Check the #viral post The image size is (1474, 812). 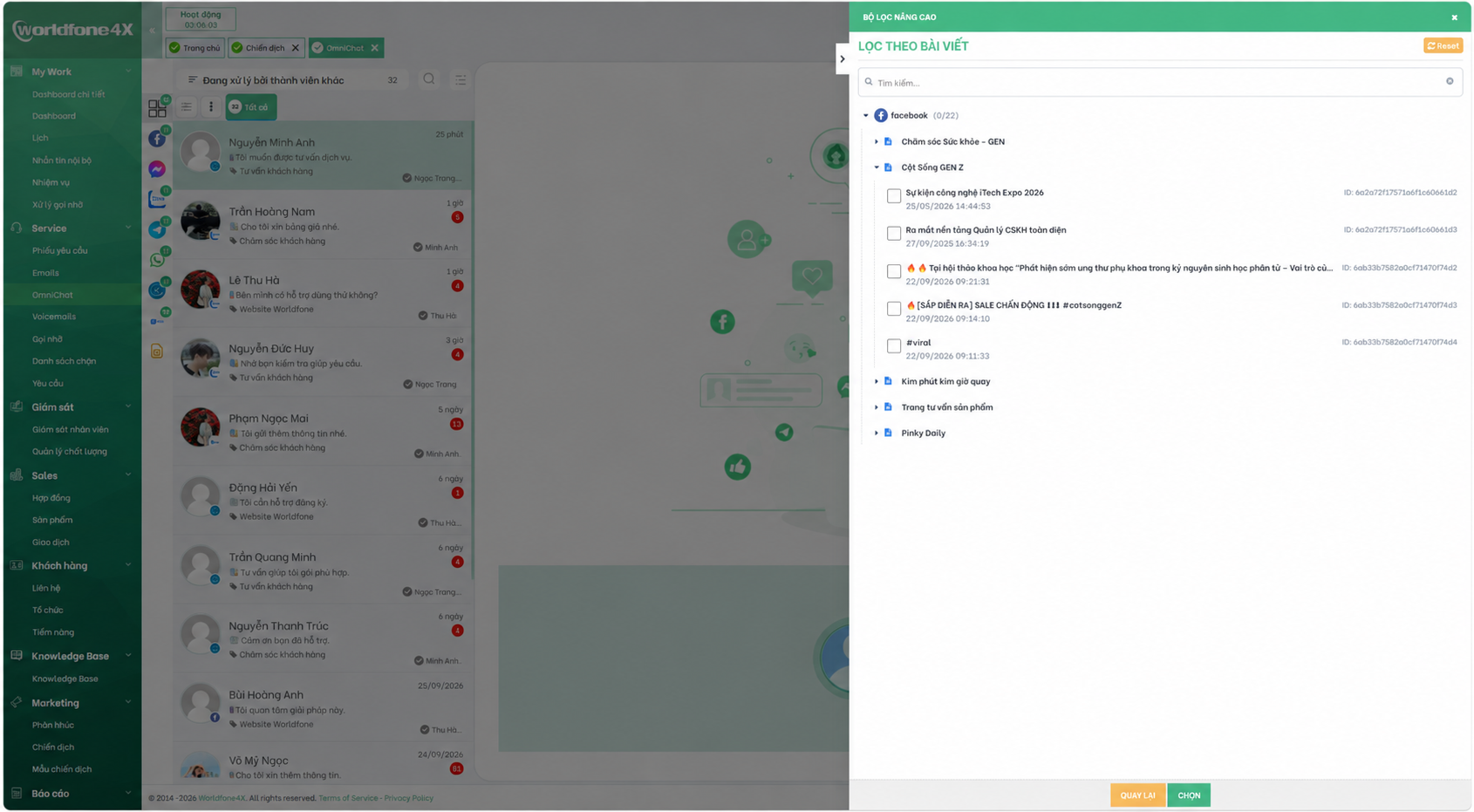(x=894, y=346)
